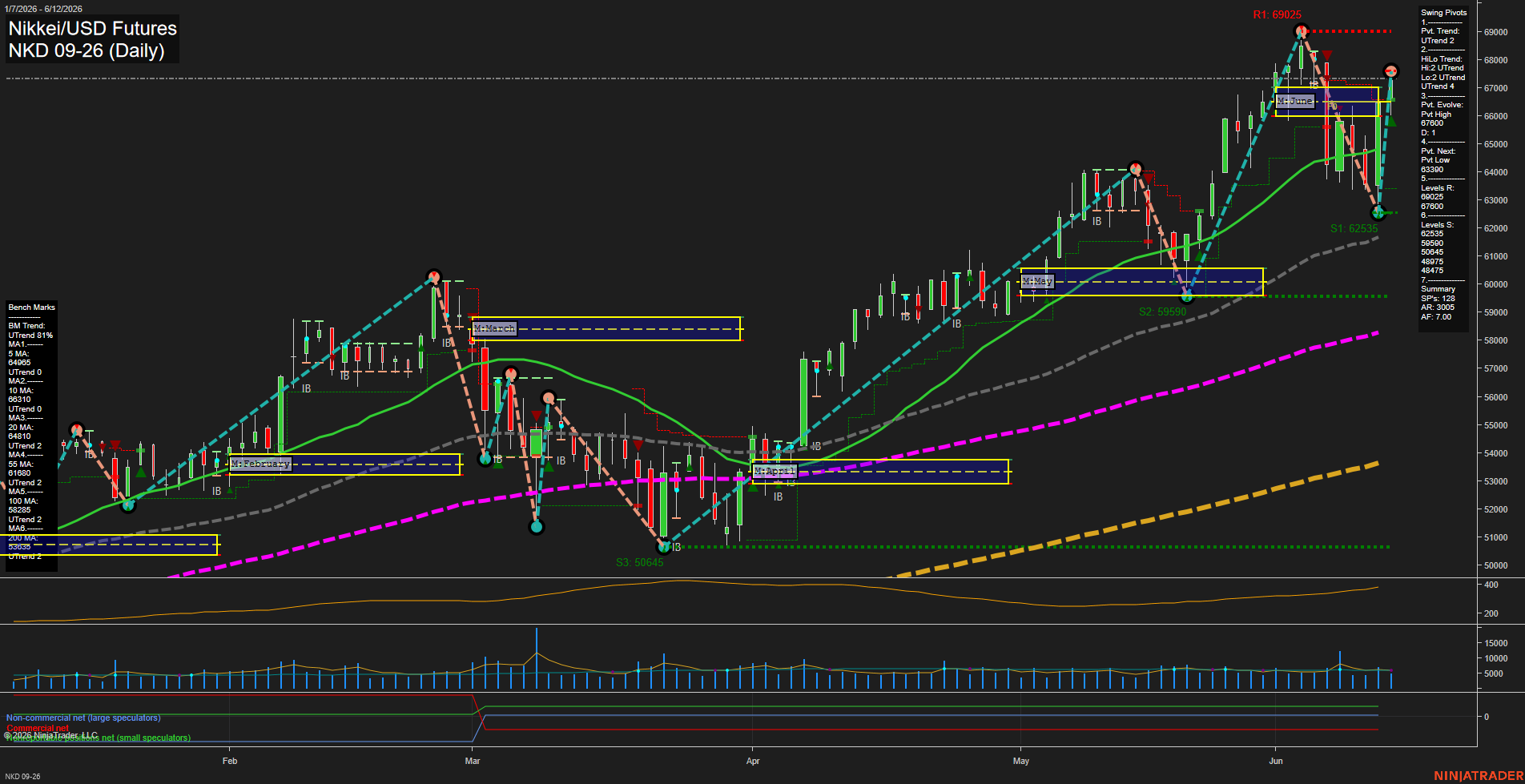Select the S2: 59590 support label
Screen dimensions: 1525x784
coord(1162,312)
